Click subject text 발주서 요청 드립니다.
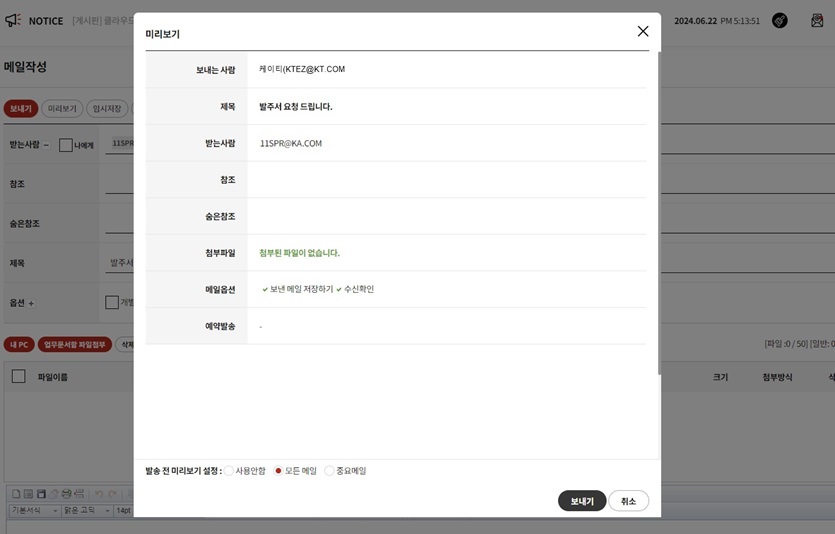The width and height of the screenshot is (835, 534). point(296,106)
